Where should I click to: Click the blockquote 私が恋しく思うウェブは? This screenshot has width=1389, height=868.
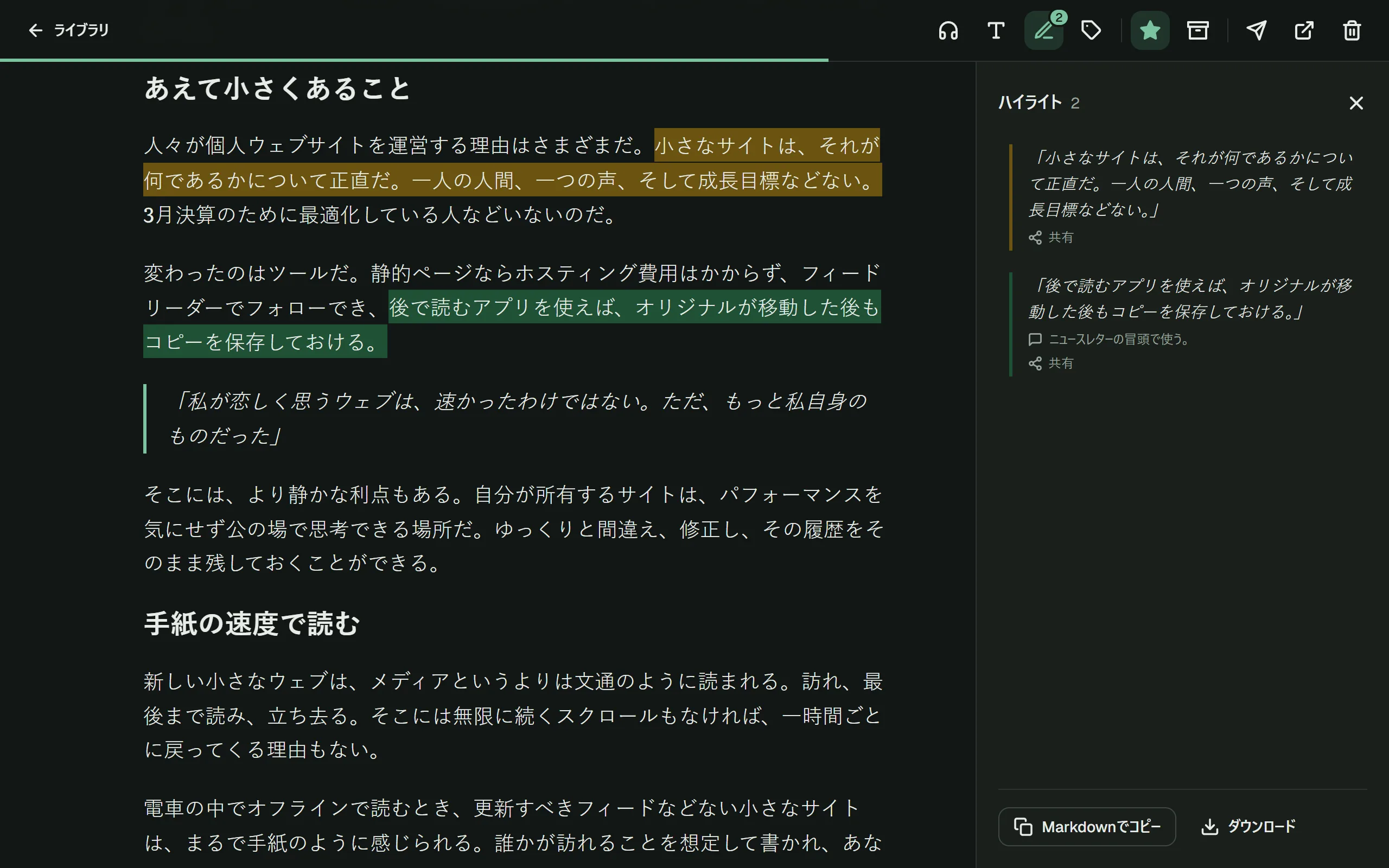pos(513,418)
